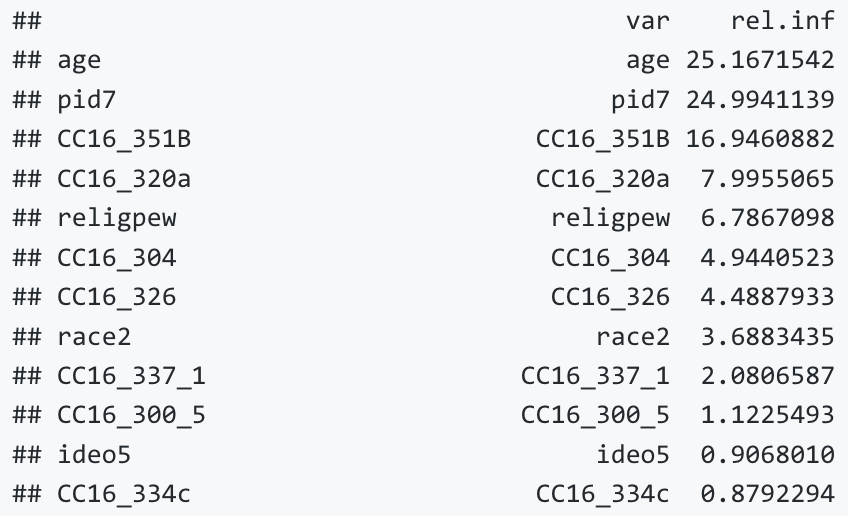Image resolution: width=848 pixels, height=516 pixels.
Task: Click the 'var' column header
Action: [x=648, y=21]
